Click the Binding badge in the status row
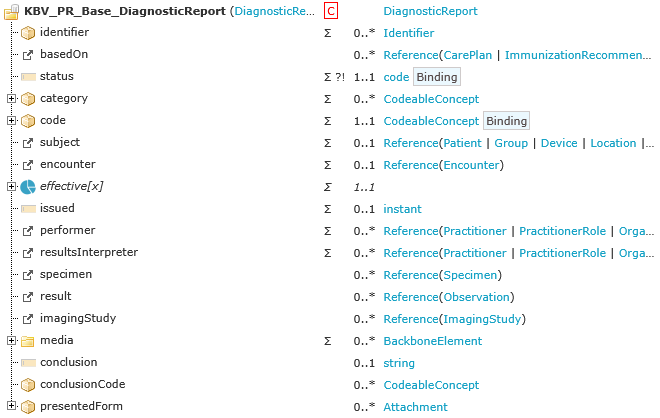The image size is (660, 418). pyautogui.click(x=437, y=77)
